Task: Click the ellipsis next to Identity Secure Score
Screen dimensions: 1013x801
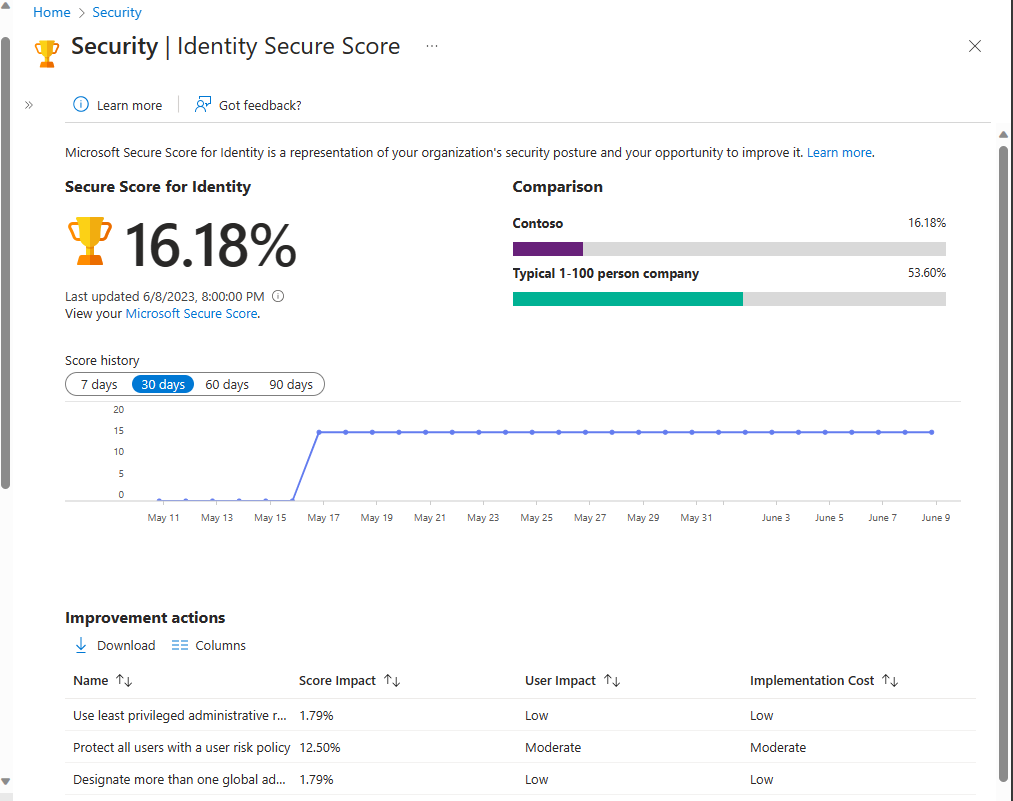Action: (x=431, y=46)
